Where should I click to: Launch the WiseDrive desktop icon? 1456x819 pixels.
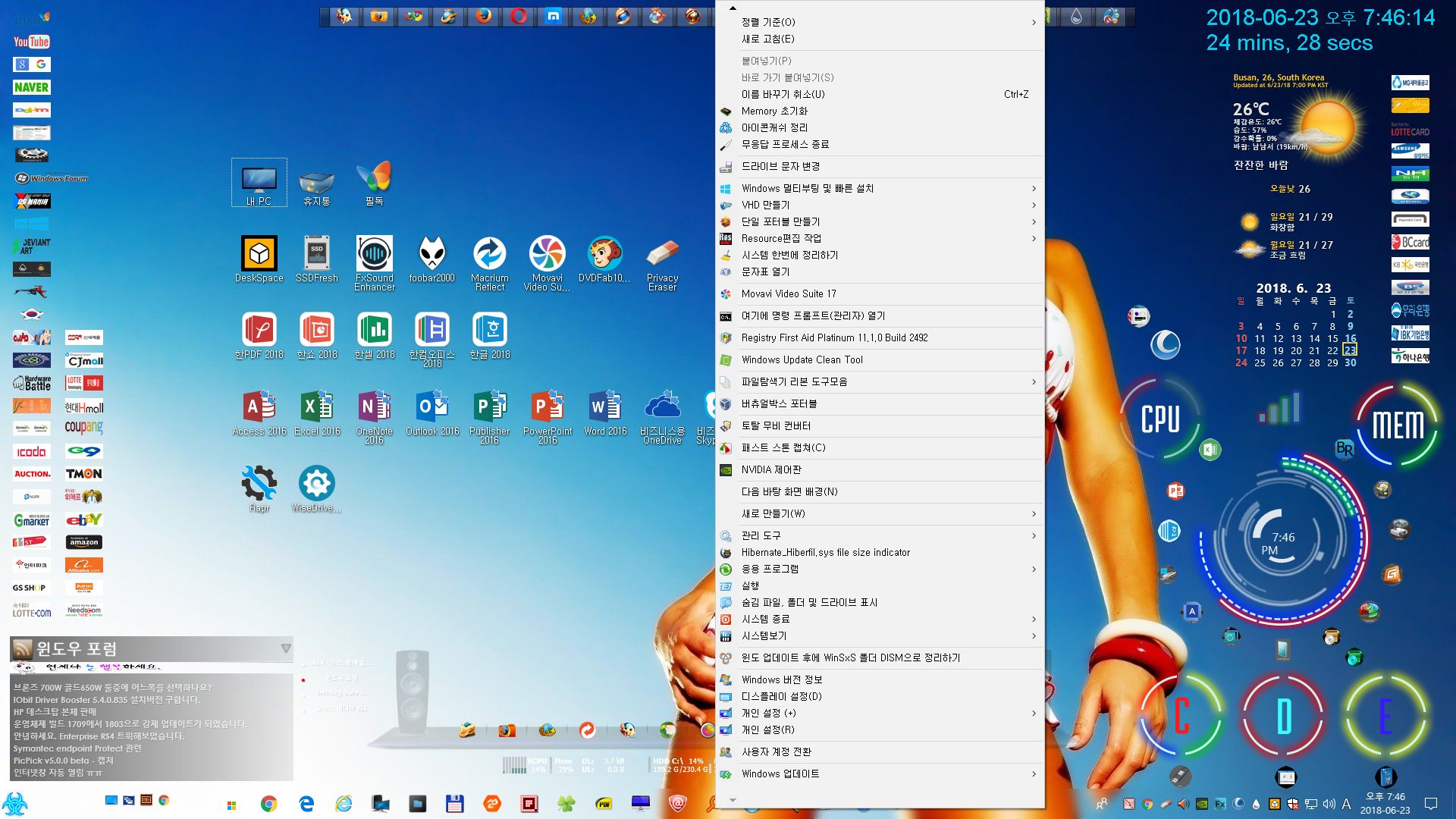(x=317, y=488)
